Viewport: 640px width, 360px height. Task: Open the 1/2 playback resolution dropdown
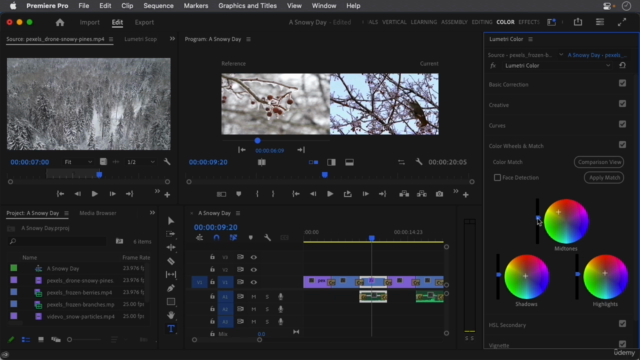point(140,162)
